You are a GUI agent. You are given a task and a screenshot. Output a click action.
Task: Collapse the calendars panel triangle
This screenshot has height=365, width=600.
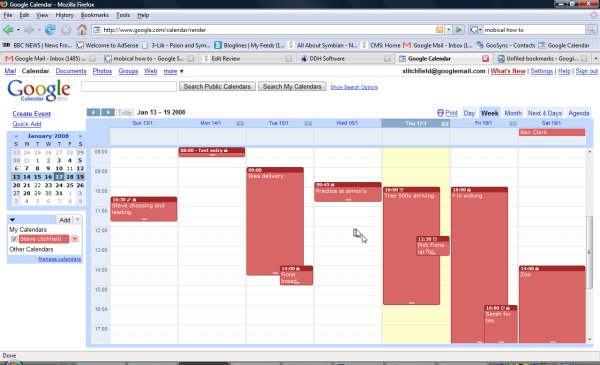[x=12, y=220]
